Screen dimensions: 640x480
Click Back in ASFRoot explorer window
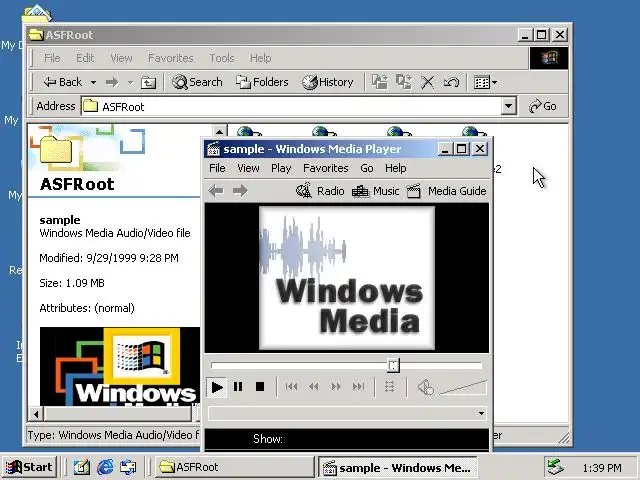pos(62,82)
